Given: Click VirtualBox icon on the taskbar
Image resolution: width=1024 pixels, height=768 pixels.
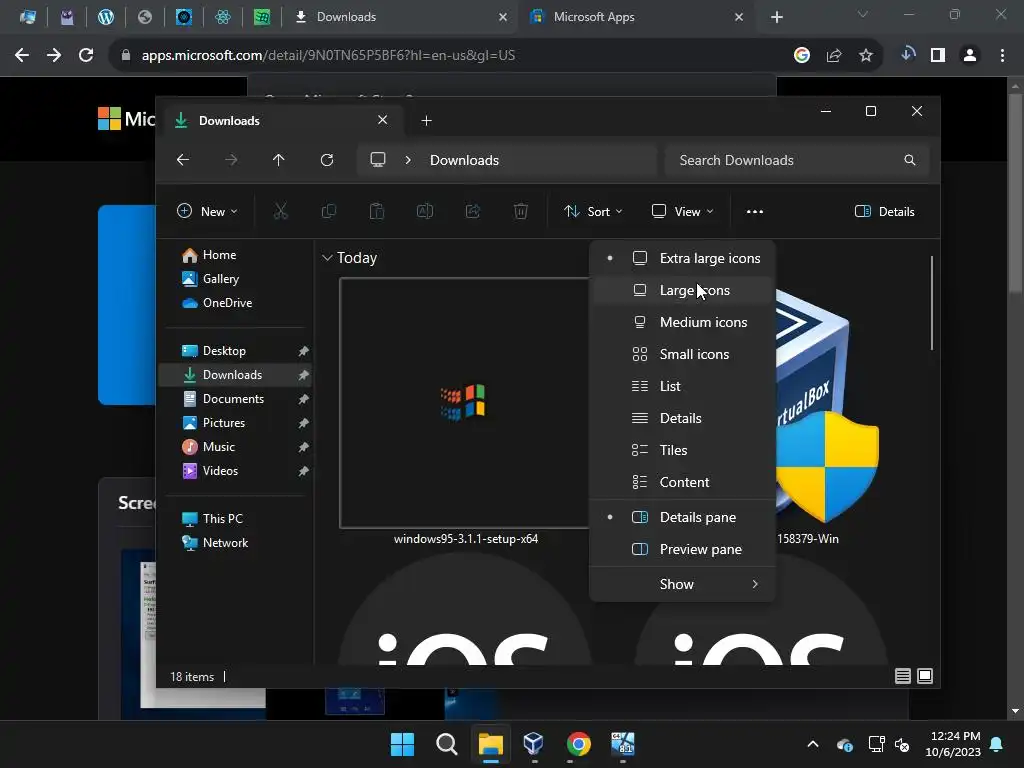Looking at the screenshot, I should point(534,743).
